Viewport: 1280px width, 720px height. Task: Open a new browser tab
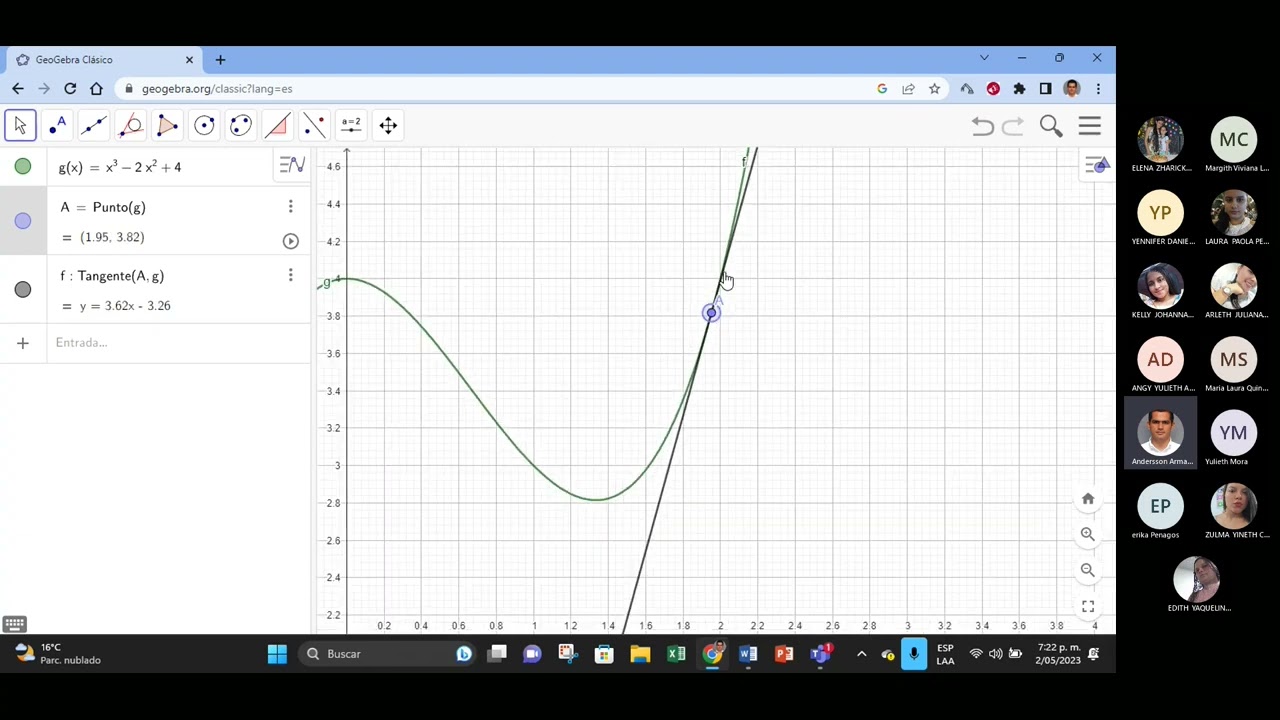point(220,60)
